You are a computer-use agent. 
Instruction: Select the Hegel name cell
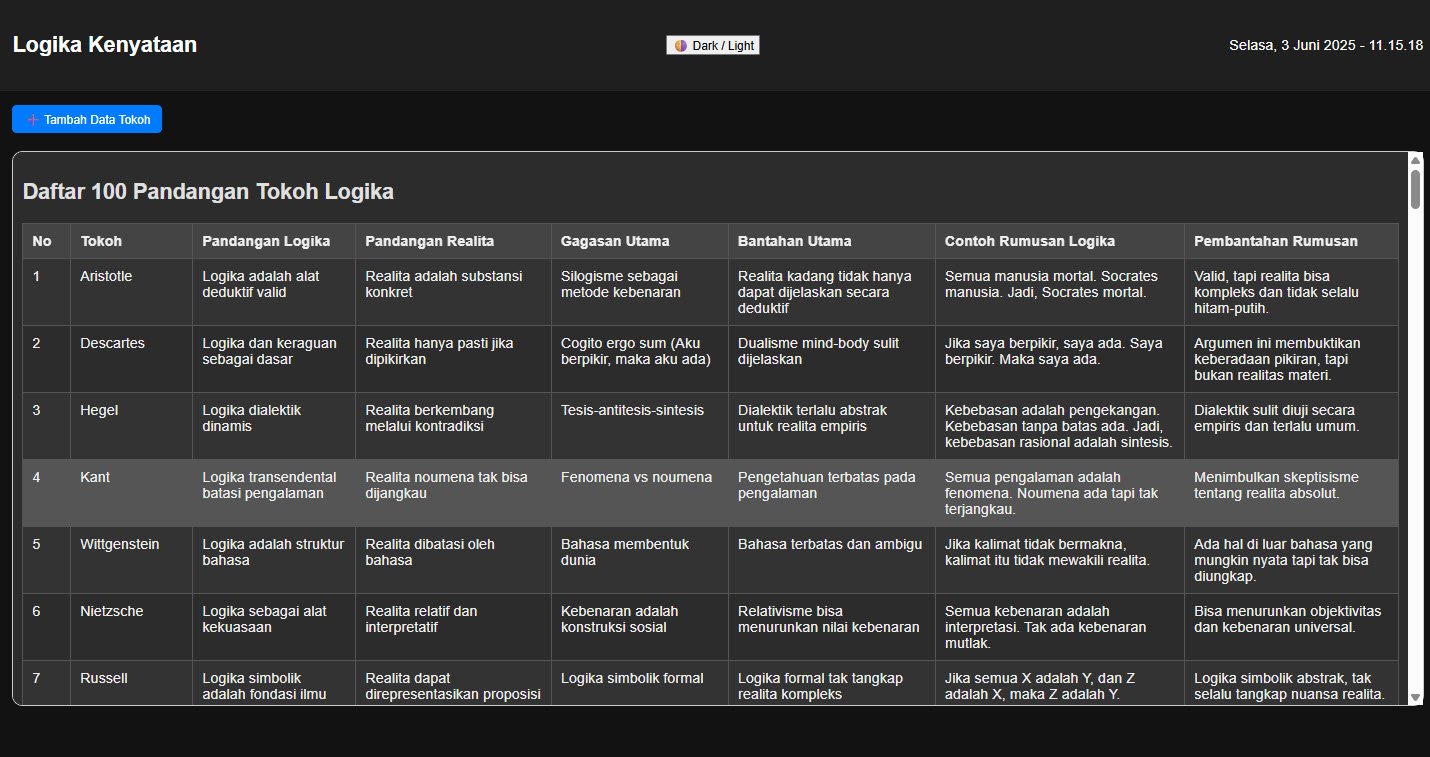coord(131,426)
